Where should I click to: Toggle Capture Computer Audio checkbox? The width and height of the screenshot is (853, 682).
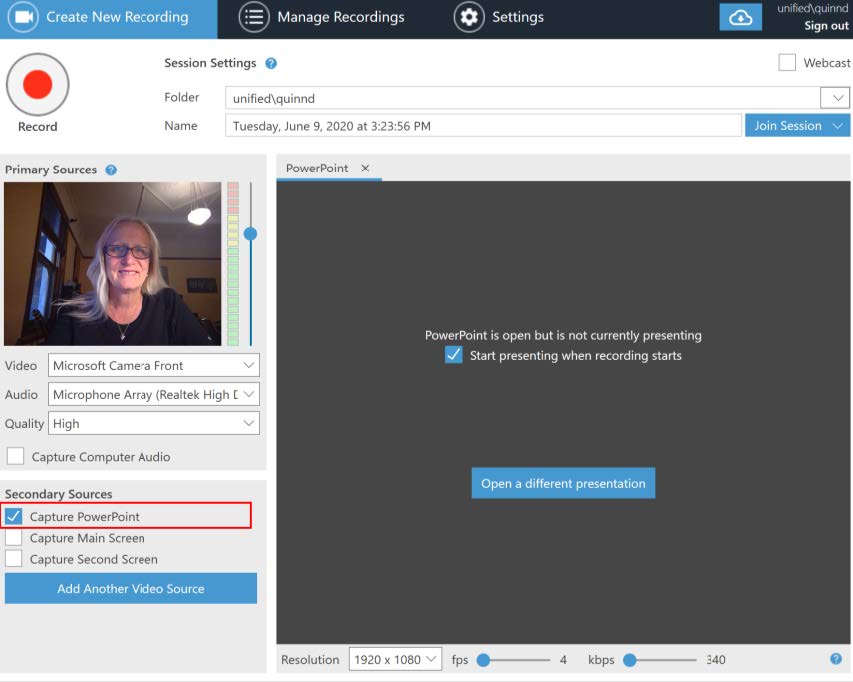[16, 457]
